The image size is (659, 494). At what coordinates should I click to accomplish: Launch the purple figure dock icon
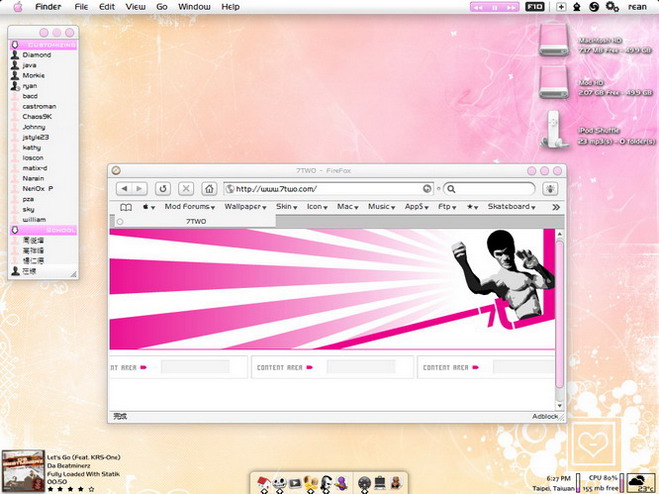[x=342, y=483]
